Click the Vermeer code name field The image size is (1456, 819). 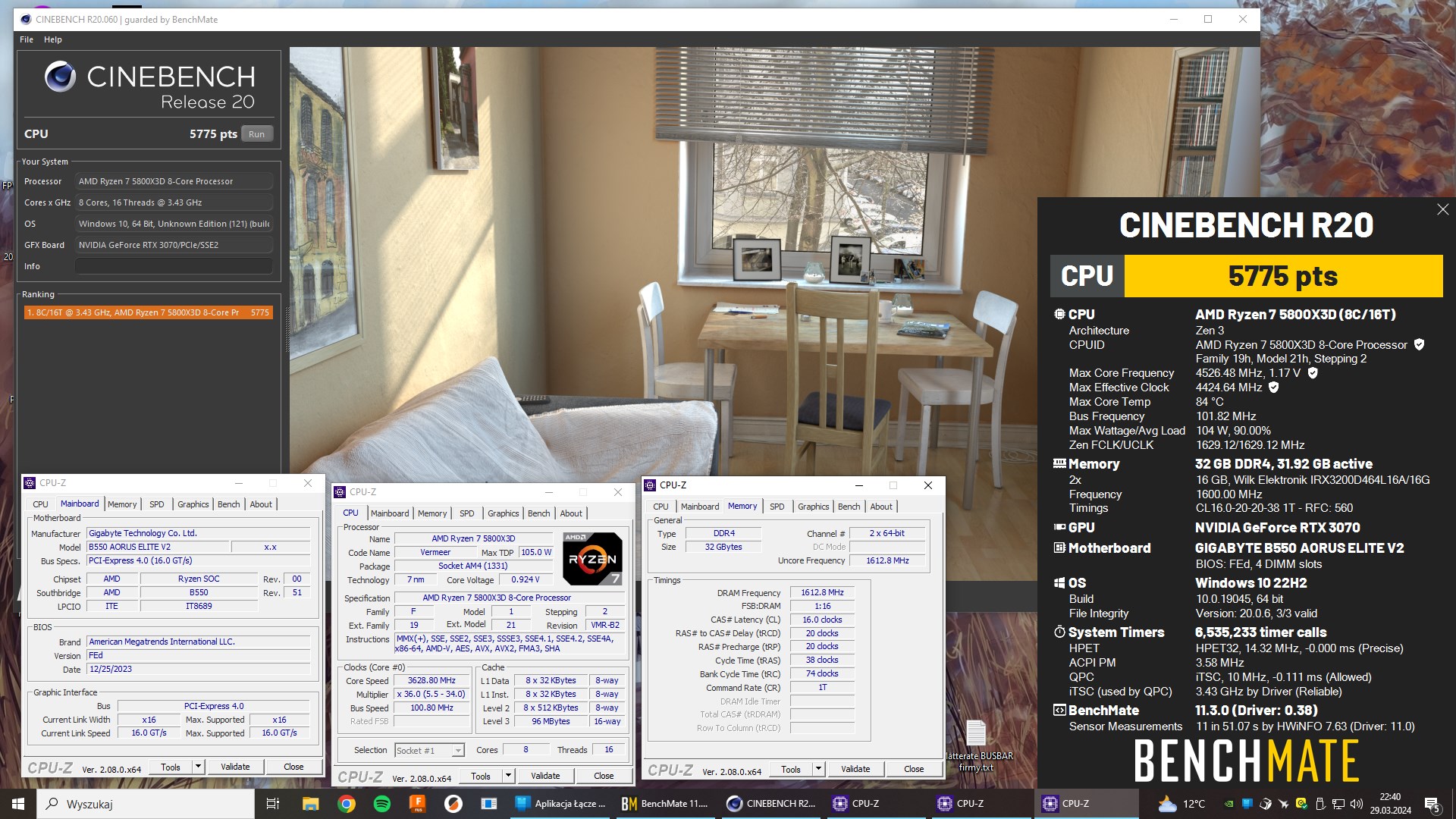click(435, 552)
